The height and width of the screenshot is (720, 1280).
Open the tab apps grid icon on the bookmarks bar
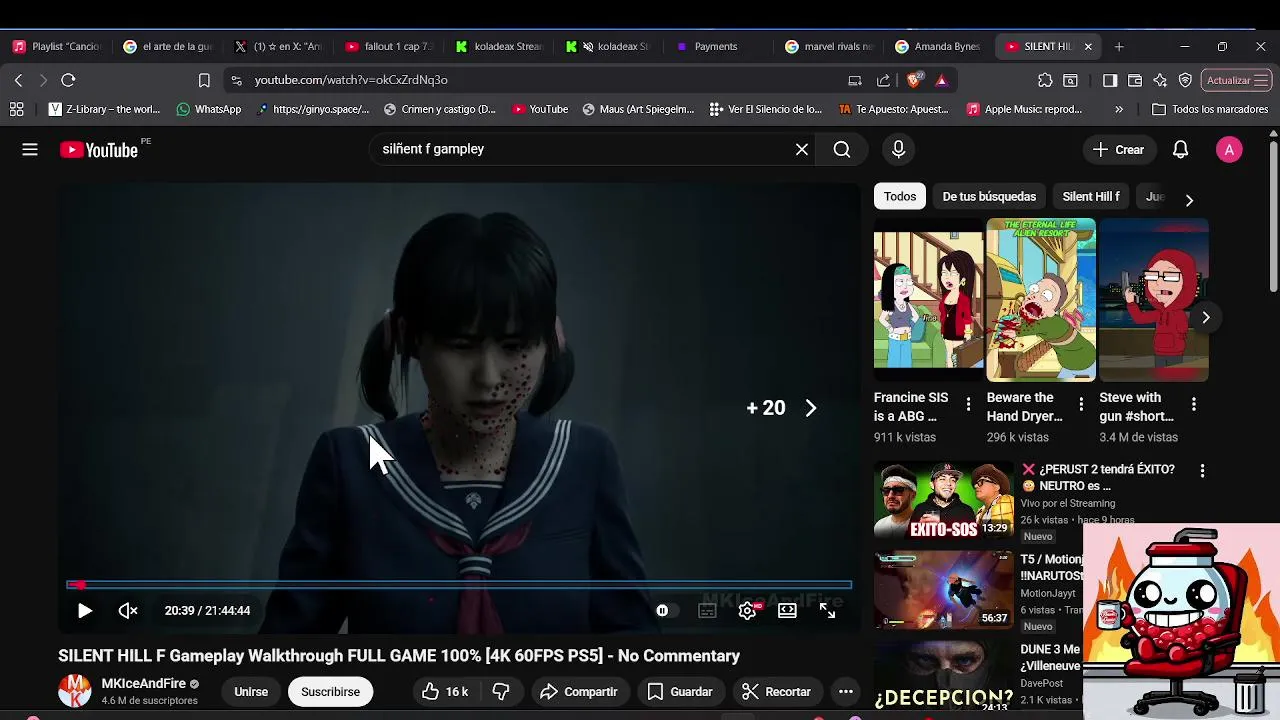coord(16,109)
